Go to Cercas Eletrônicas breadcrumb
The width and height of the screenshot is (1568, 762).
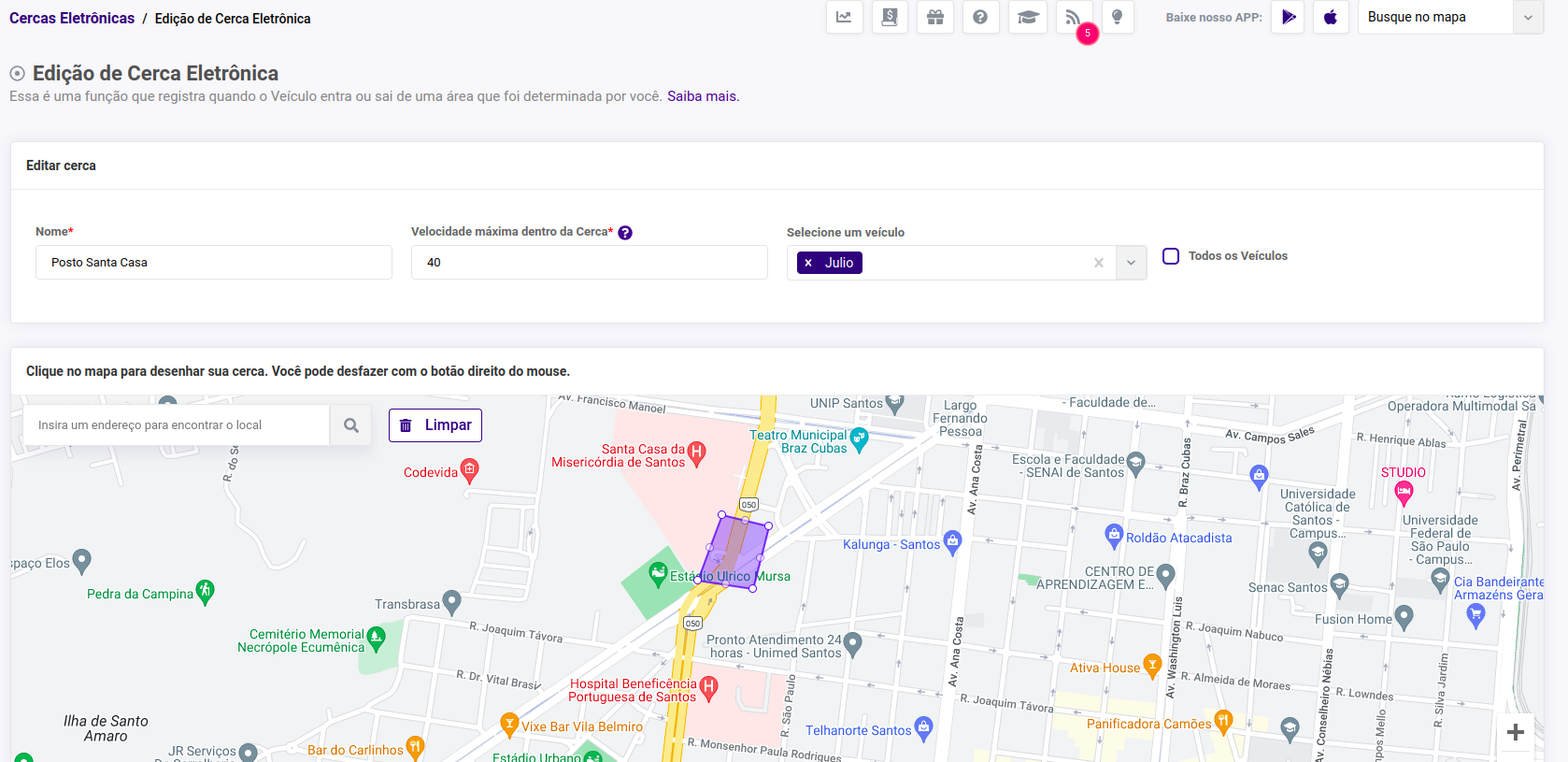coord(72,19)
